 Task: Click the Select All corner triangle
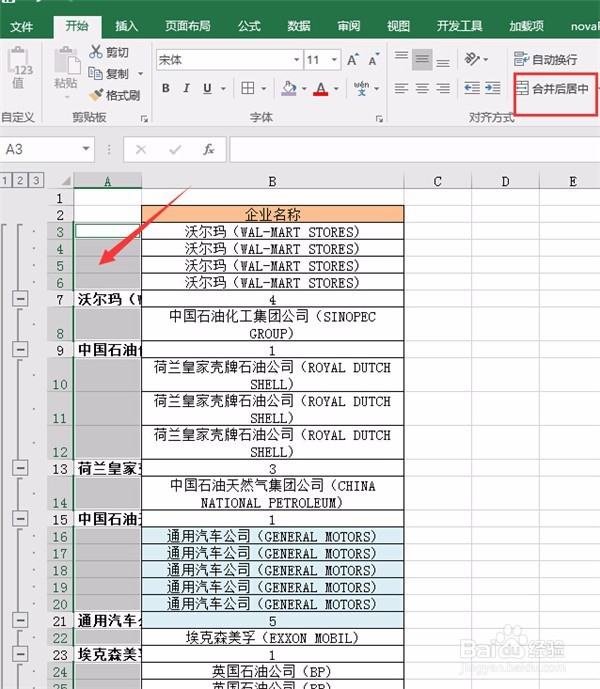tap(65, 181)
